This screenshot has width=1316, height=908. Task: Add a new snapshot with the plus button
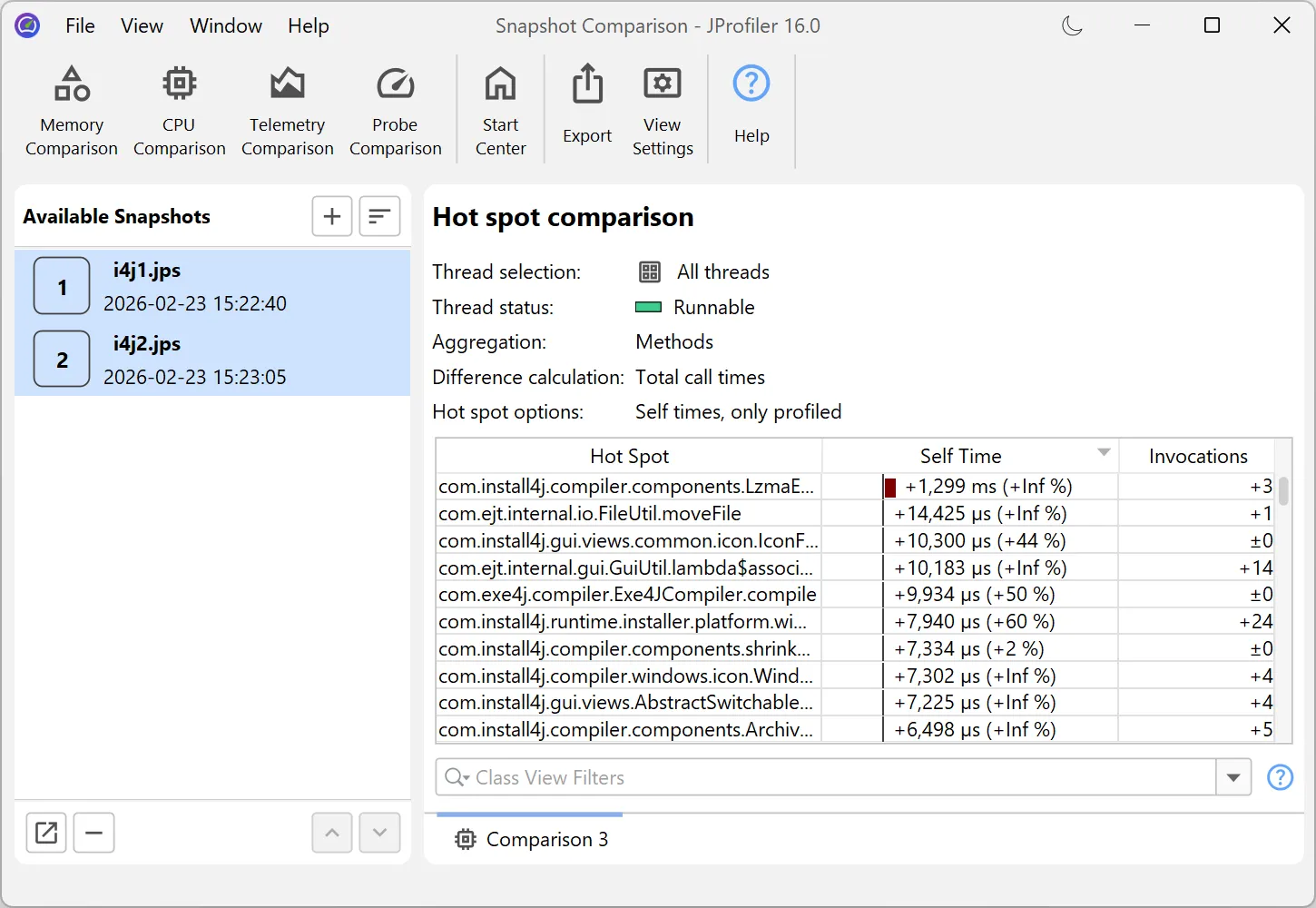(331, 216)
